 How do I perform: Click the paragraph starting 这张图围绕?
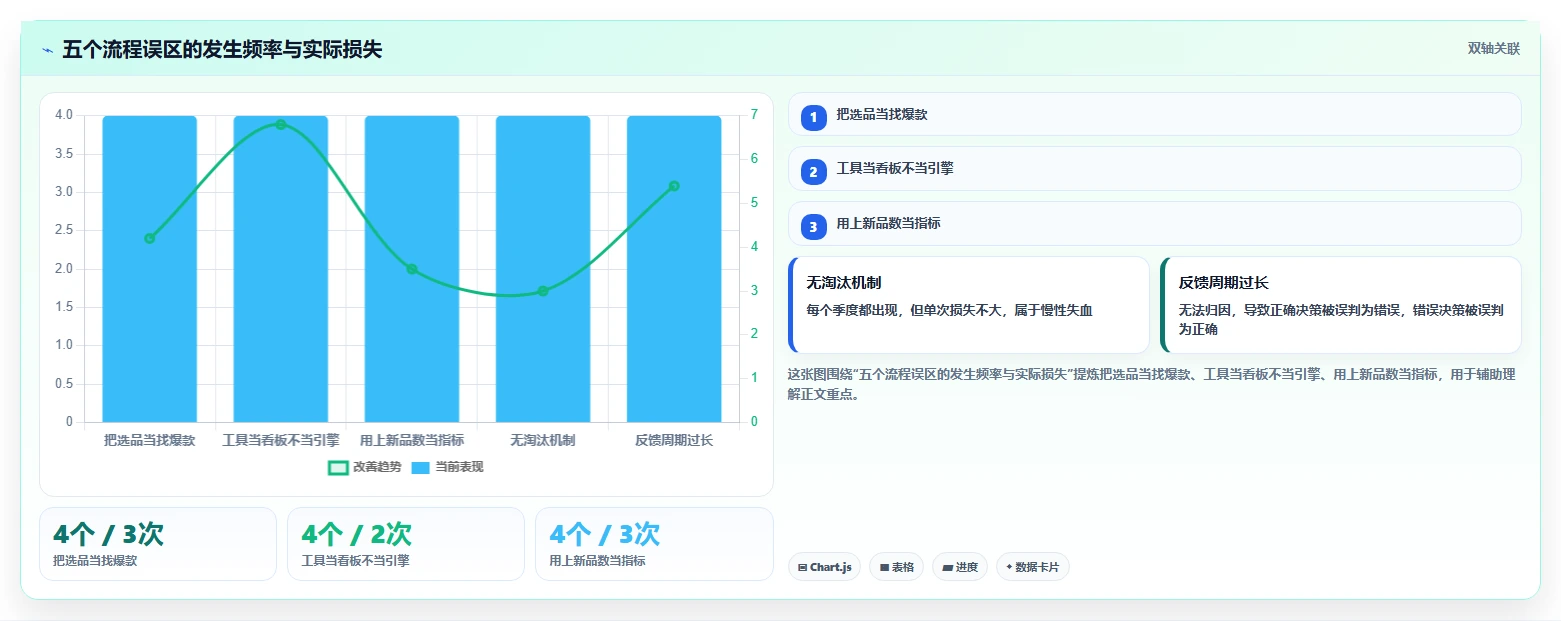click(1152, 384)
